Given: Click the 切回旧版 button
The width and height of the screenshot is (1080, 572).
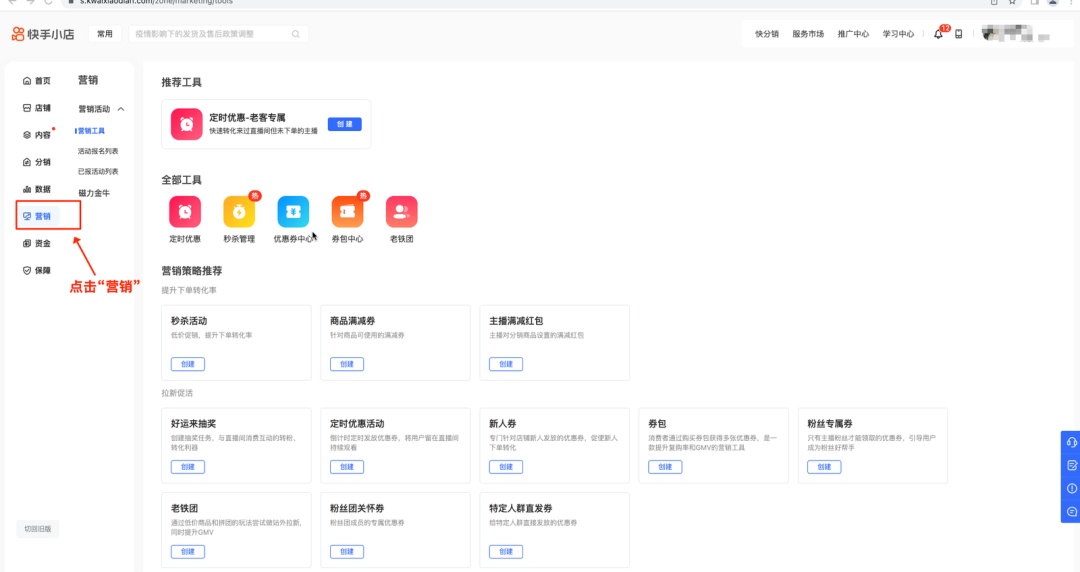Looking at the screenshot, I should (38, 529).
